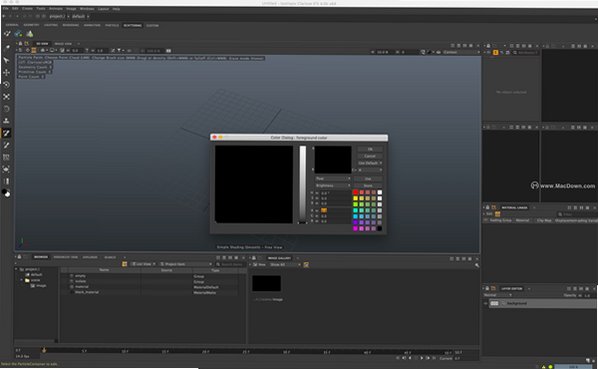Pick the pure red preset swatch
Image resolution: width=598 pixels, height=369 pixels.
[355, 192]
